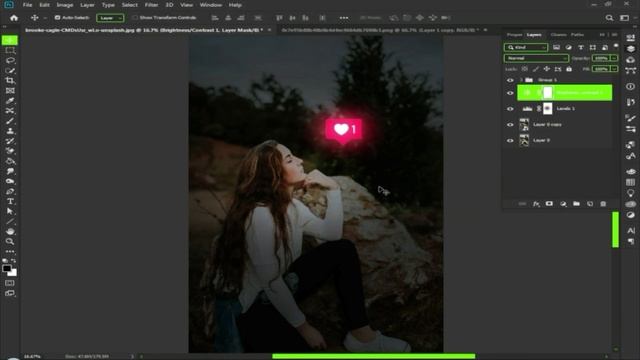Toggle the layer filter on/off switch

pos(616,46)
